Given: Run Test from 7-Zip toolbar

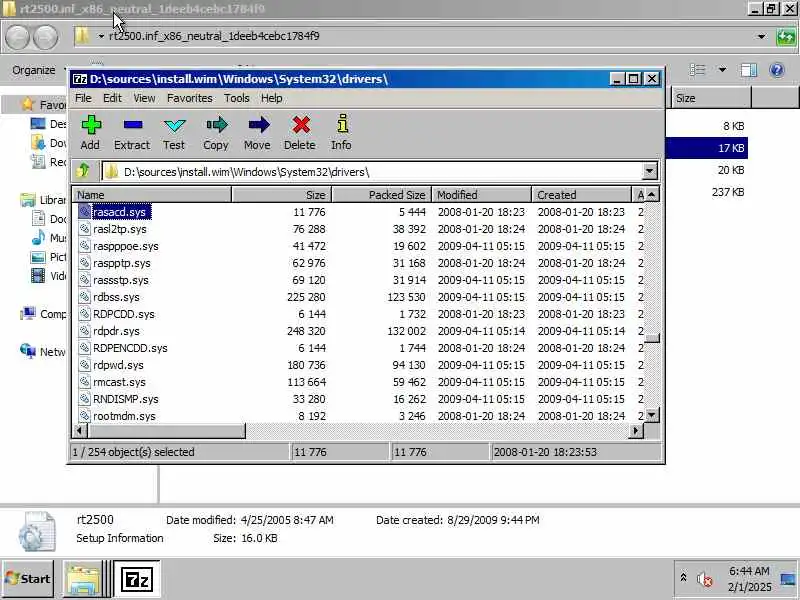Looking at the screenshot, I should click(174, 132).
